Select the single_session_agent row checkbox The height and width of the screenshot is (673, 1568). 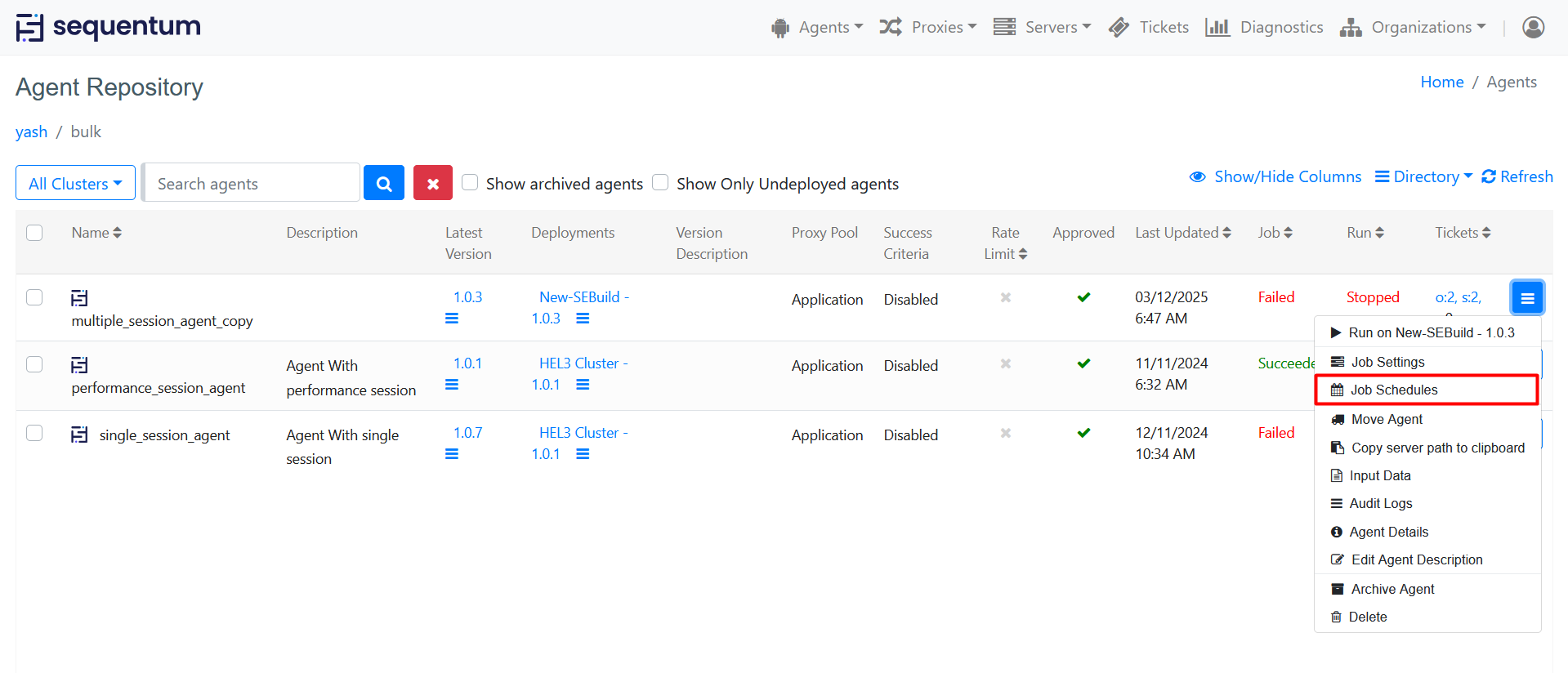pos(34,433)
